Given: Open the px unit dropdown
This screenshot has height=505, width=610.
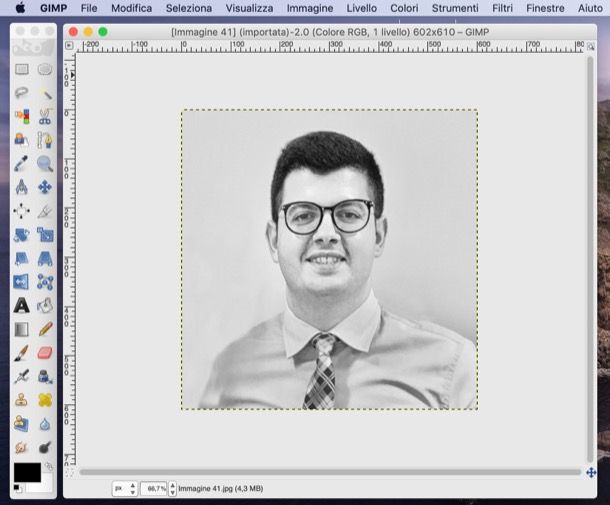Looking at the screenshot, I should pyautogui.click(x=124, y=488).
